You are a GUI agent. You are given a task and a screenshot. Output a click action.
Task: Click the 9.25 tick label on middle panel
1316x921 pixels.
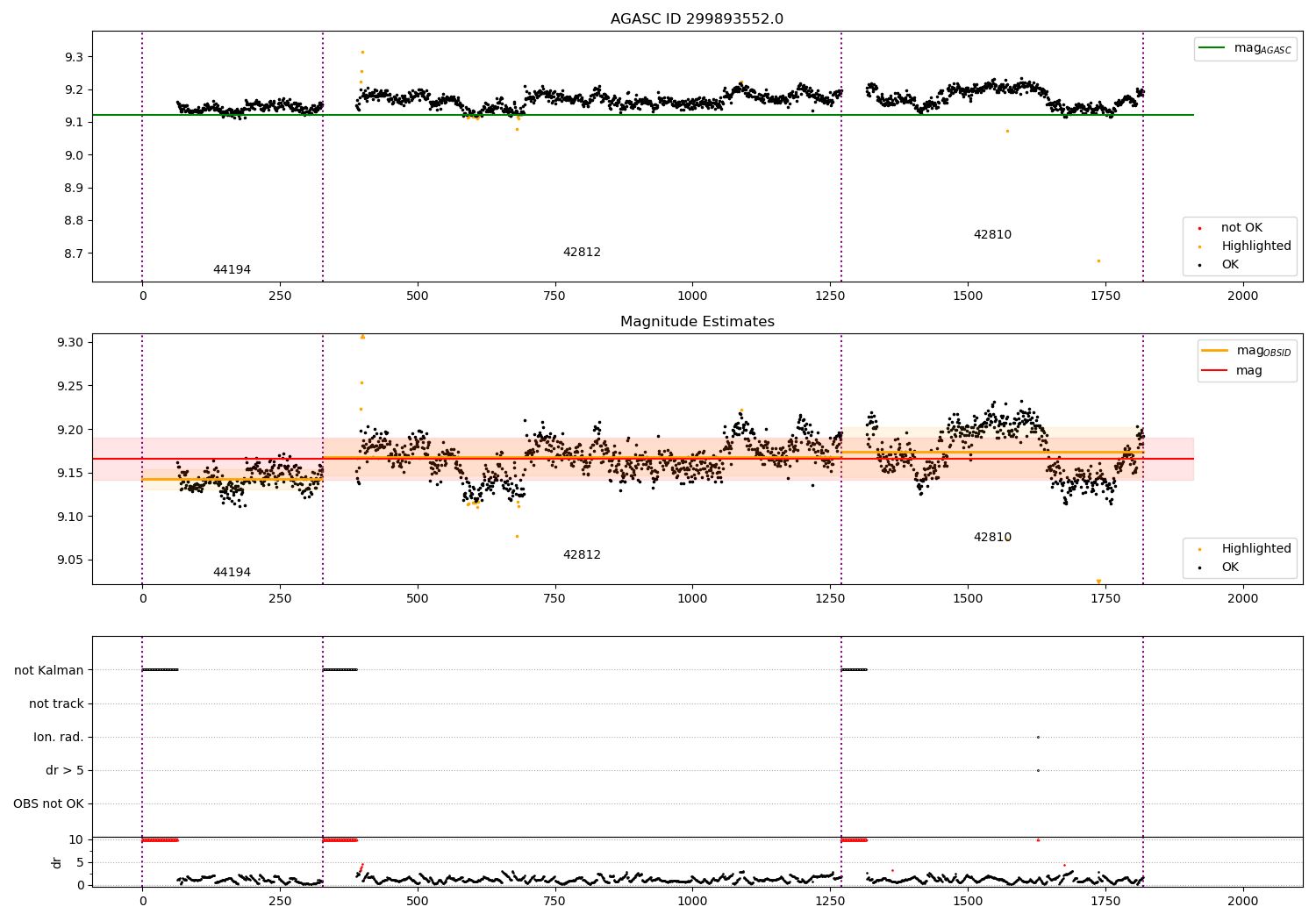tap(70, 386)
